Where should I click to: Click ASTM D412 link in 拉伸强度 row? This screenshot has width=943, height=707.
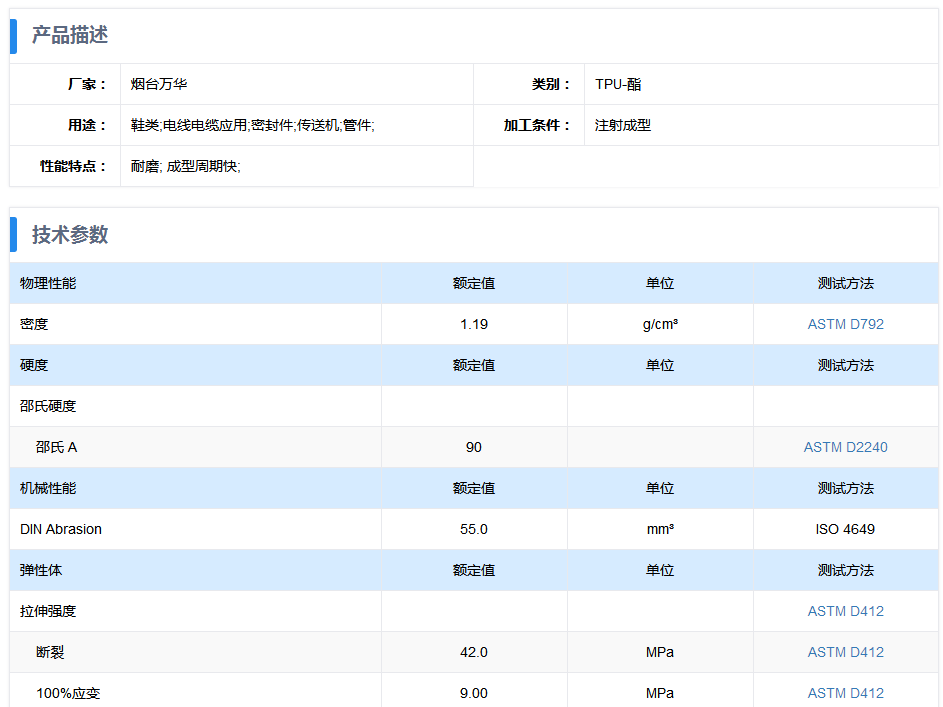pyautogui.click(x=845, y=611)
